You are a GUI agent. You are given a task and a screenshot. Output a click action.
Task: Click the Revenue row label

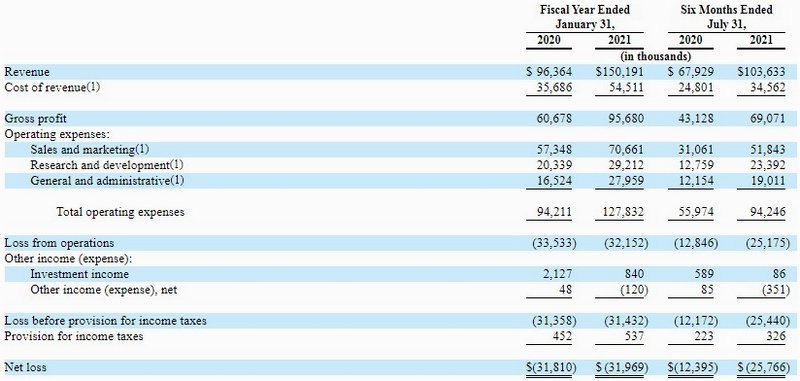[27, 72]
